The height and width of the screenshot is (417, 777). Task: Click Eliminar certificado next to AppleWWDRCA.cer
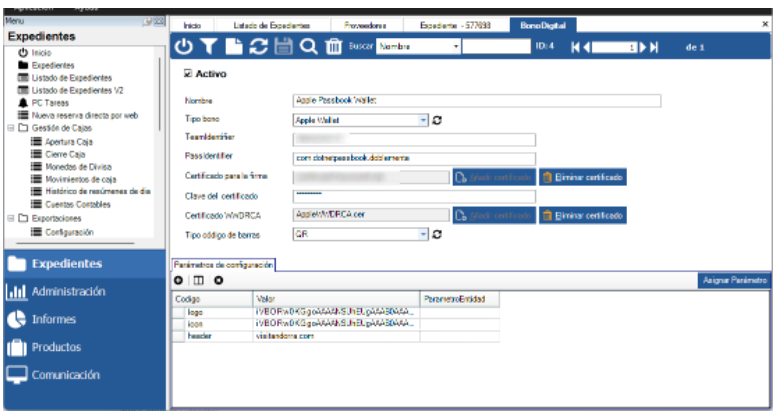coord(583,215)
